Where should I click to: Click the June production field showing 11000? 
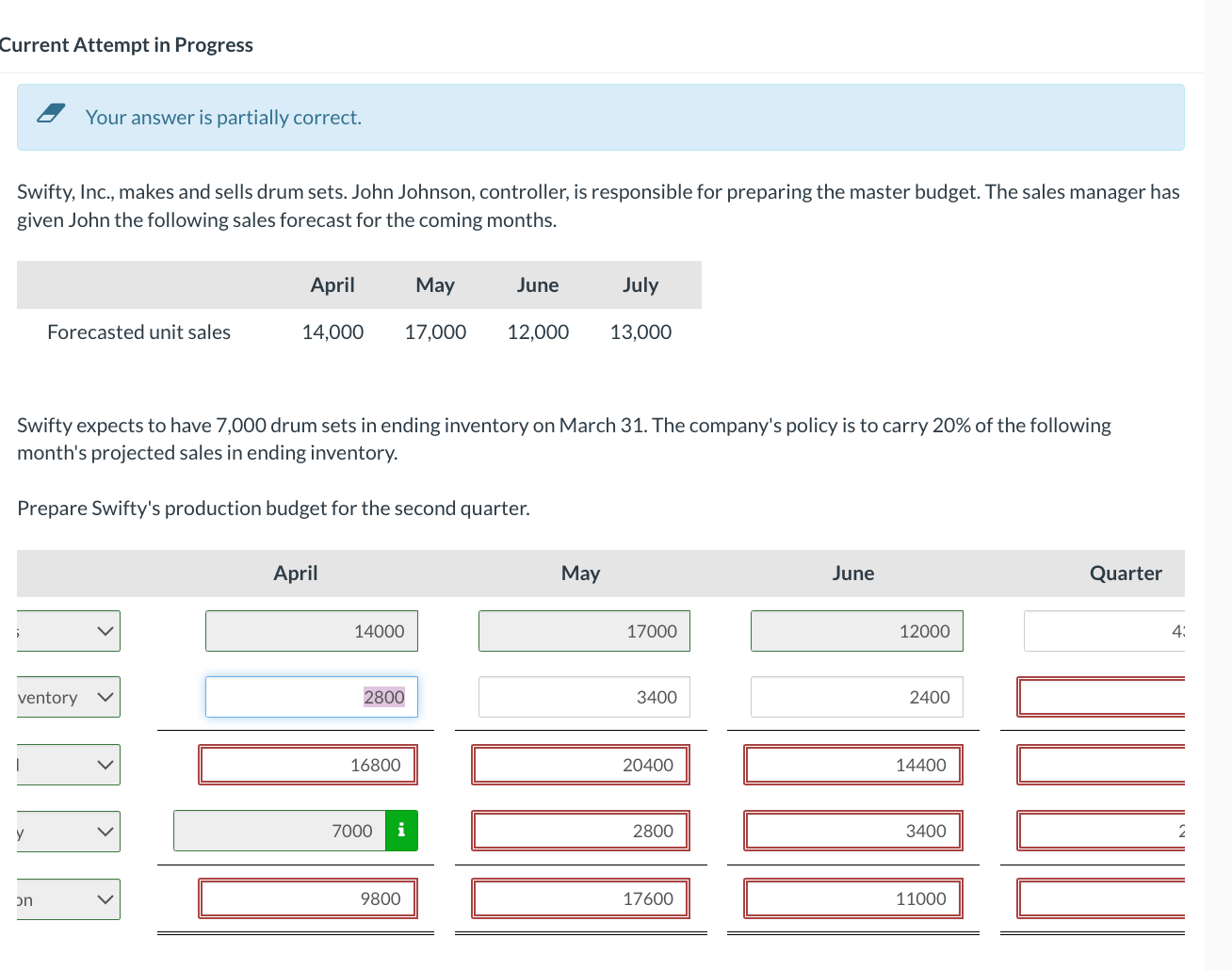pos(853,898)
